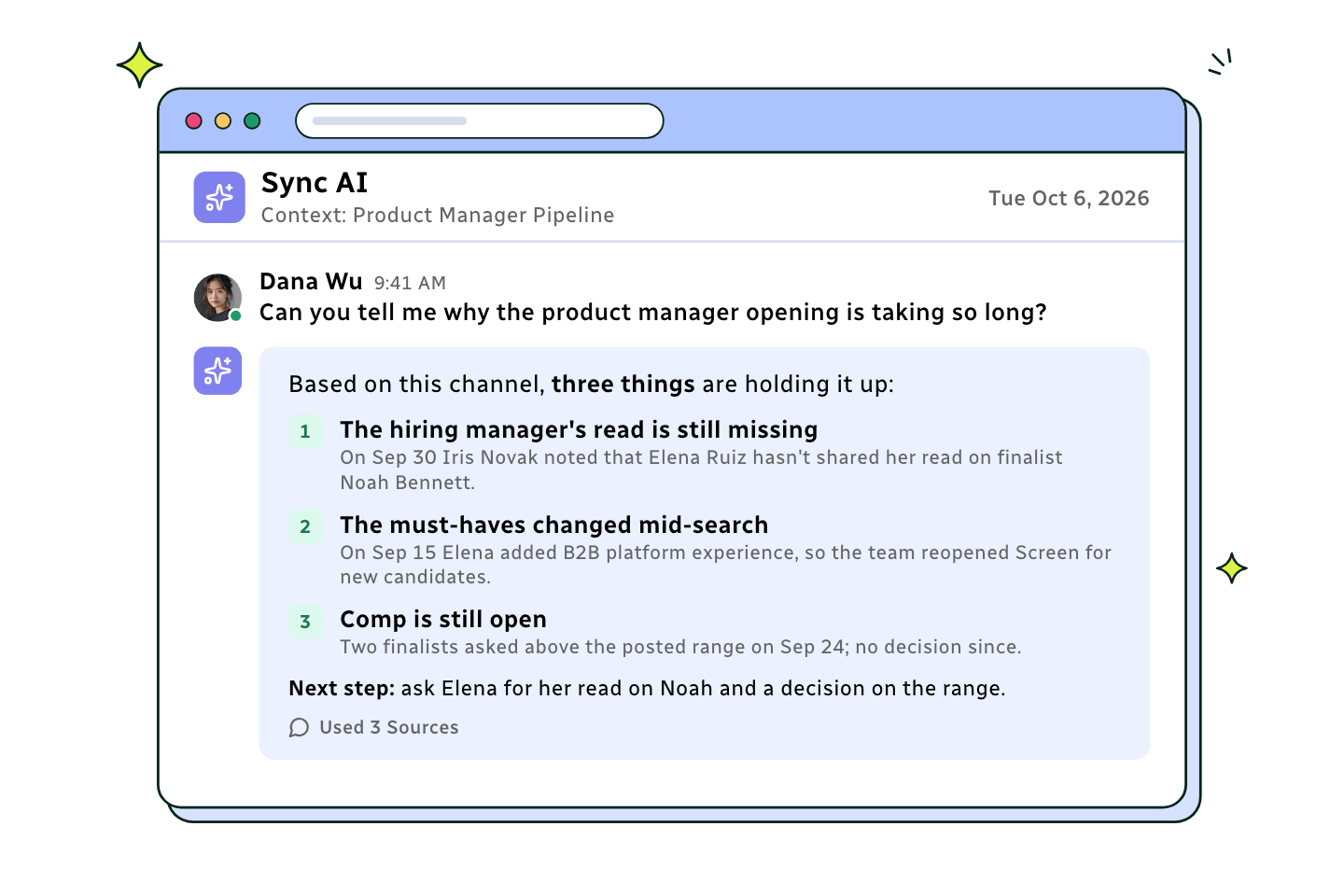Click the speech bubble icon next to Used 3 Sources
1344x896 pixels.
[x=299, y=727]
